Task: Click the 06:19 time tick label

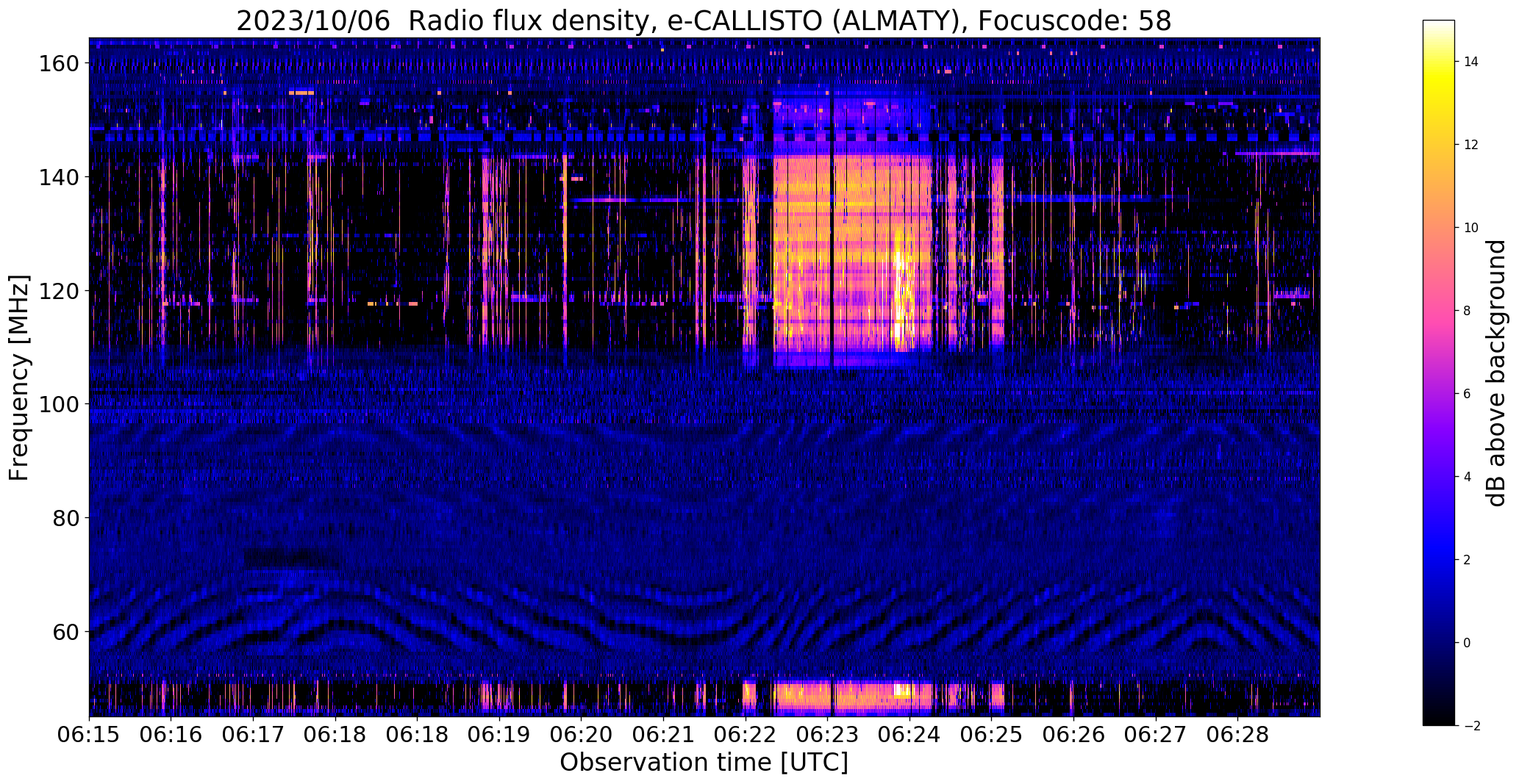Action: [499, 736]
